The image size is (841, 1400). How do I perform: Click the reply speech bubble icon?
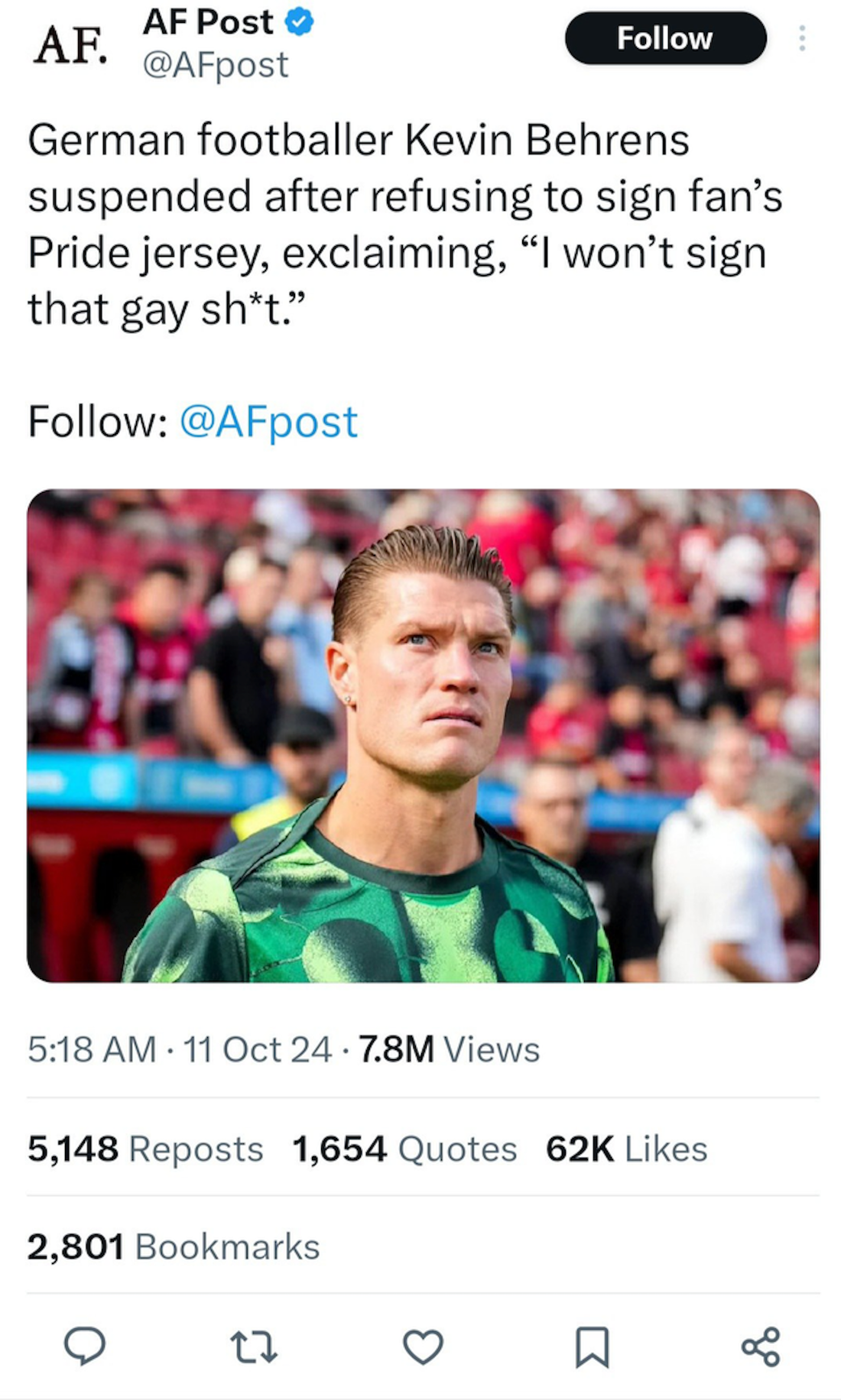[x=84, y=1346]
